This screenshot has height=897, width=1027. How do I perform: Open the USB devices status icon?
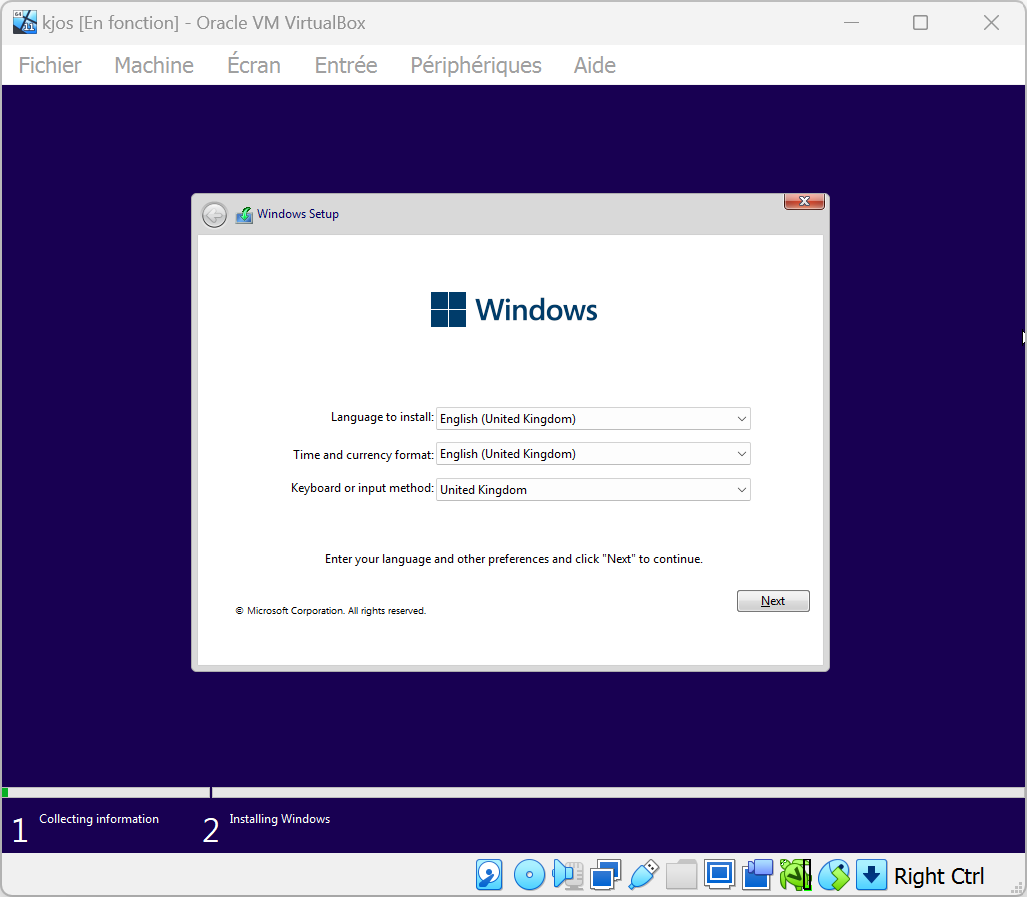(643, 875)
